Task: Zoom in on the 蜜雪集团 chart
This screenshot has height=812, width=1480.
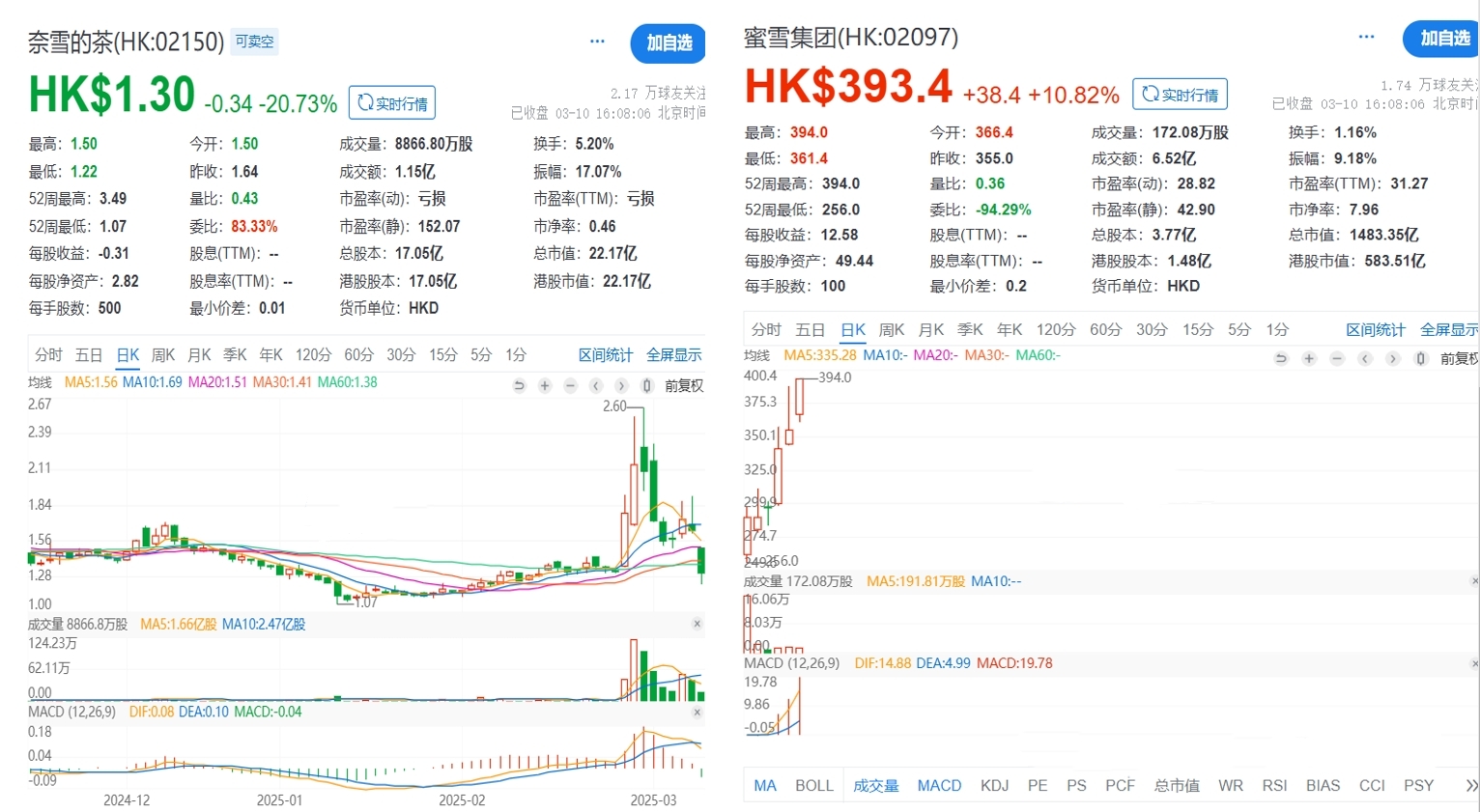Action: (1309, 358)
